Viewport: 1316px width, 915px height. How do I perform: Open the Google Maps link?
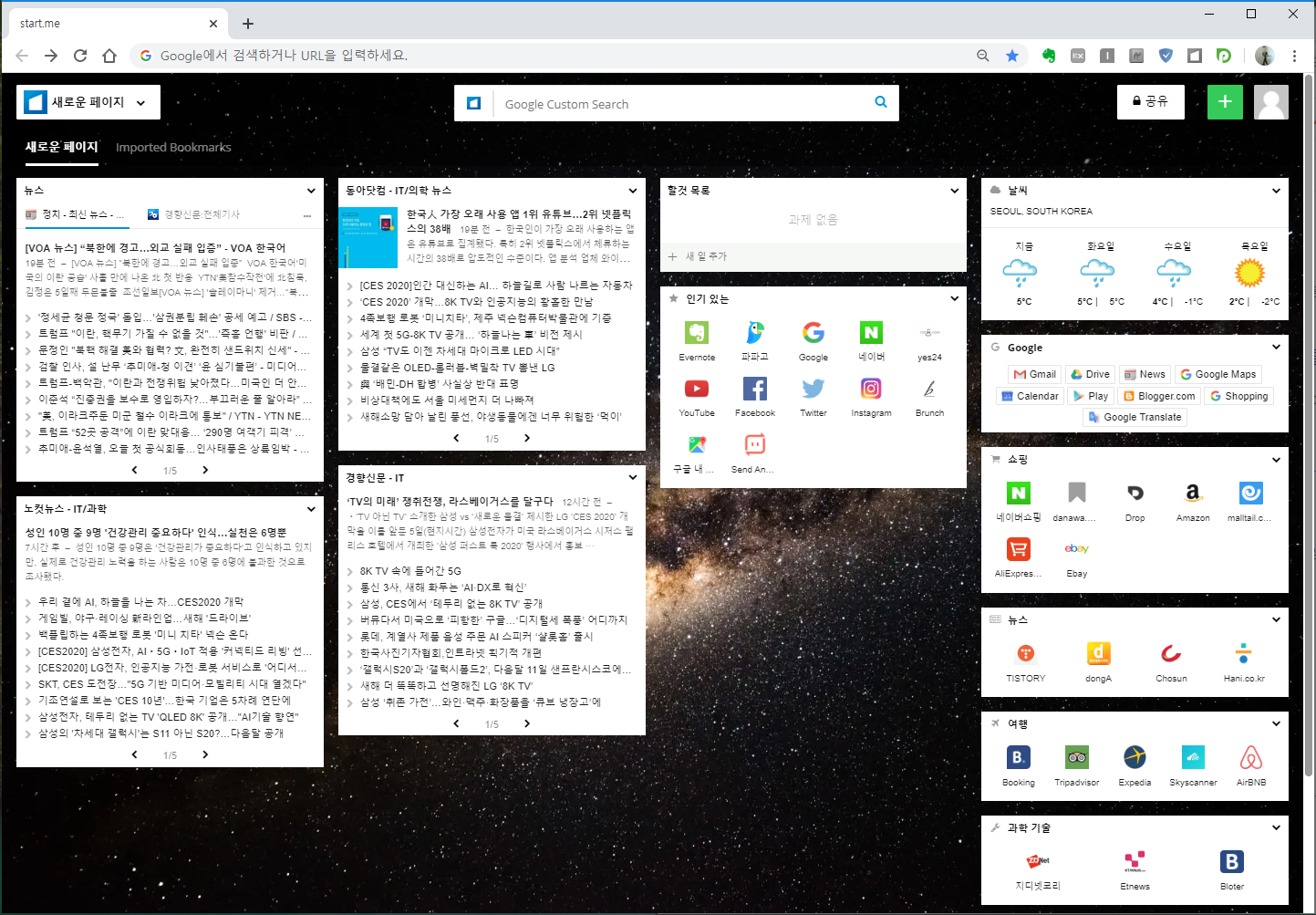1218,374
